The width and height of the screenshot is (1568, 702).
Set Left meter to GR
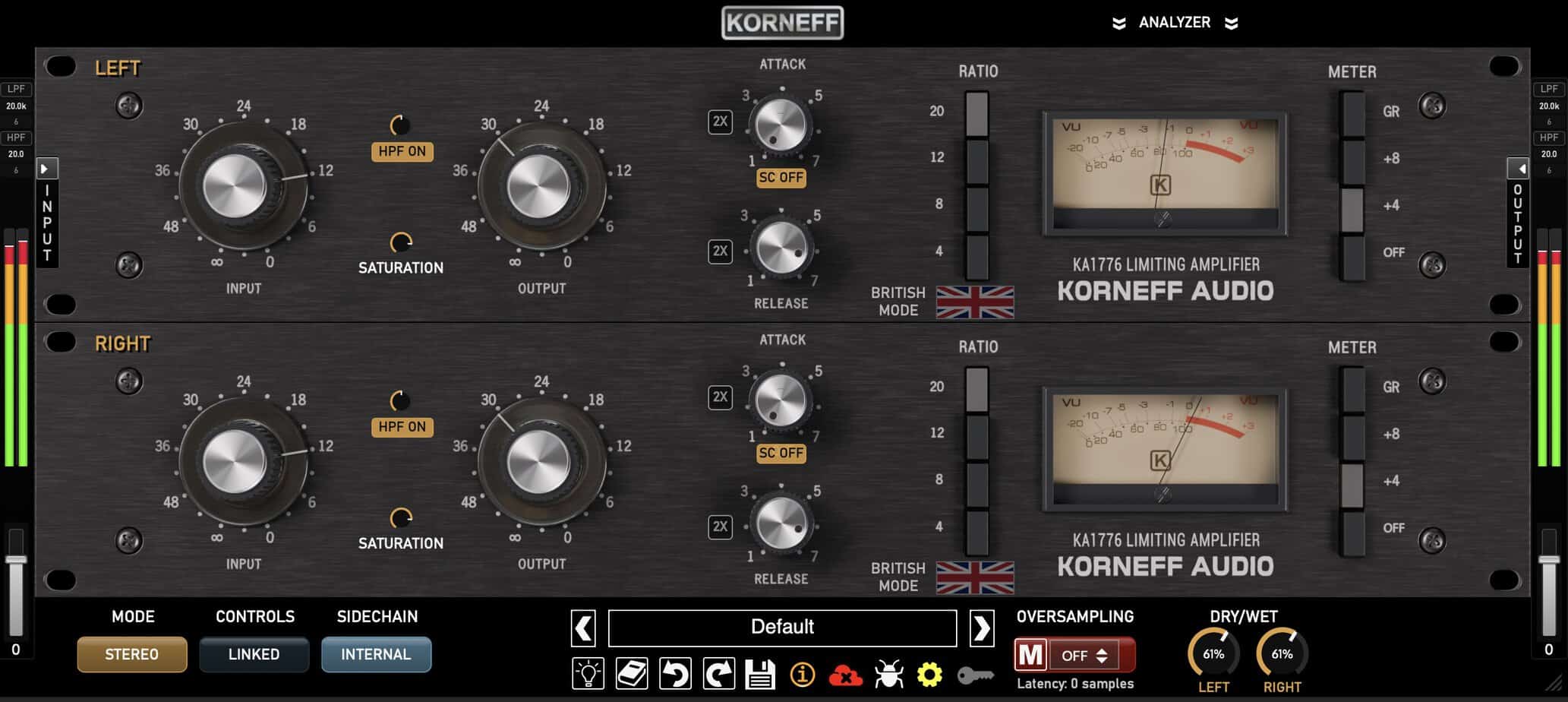pos(1352,114)
